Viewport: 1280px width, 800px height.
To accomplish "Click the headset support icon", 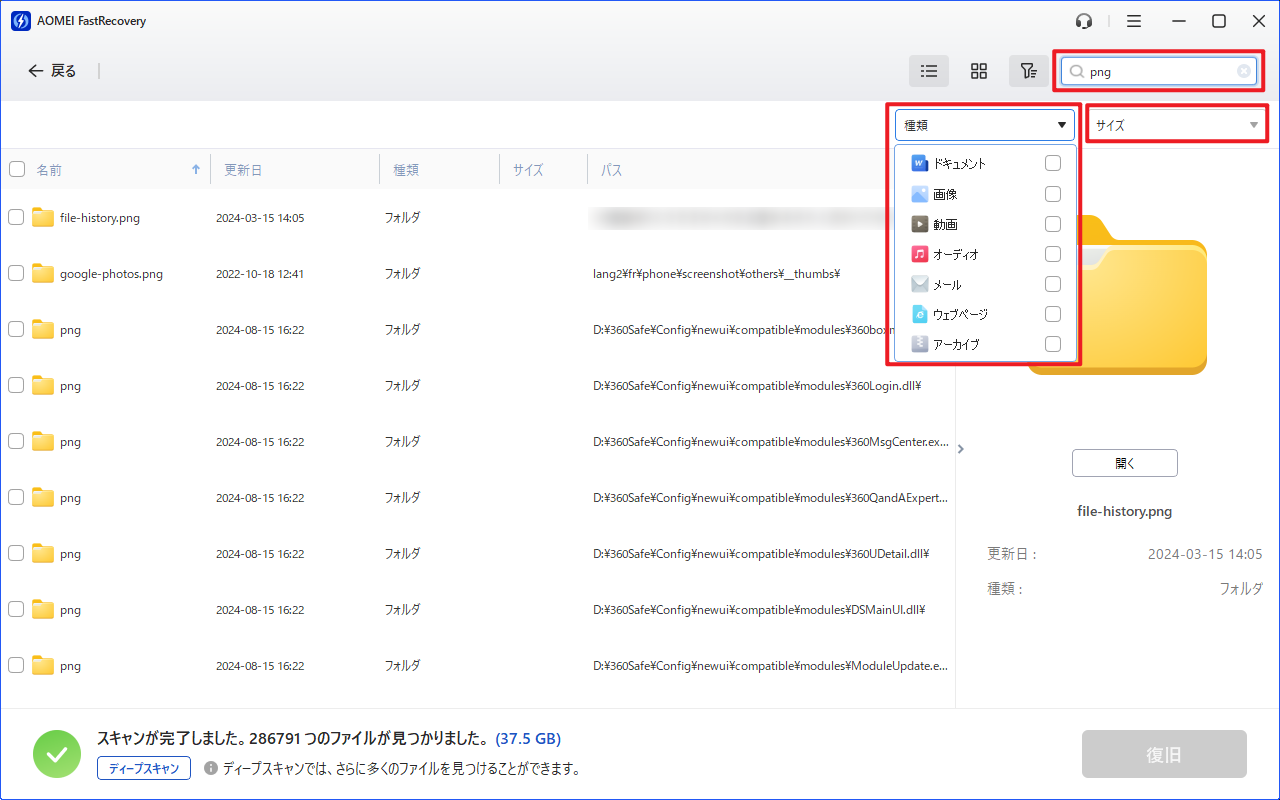I will point(1084,21).
